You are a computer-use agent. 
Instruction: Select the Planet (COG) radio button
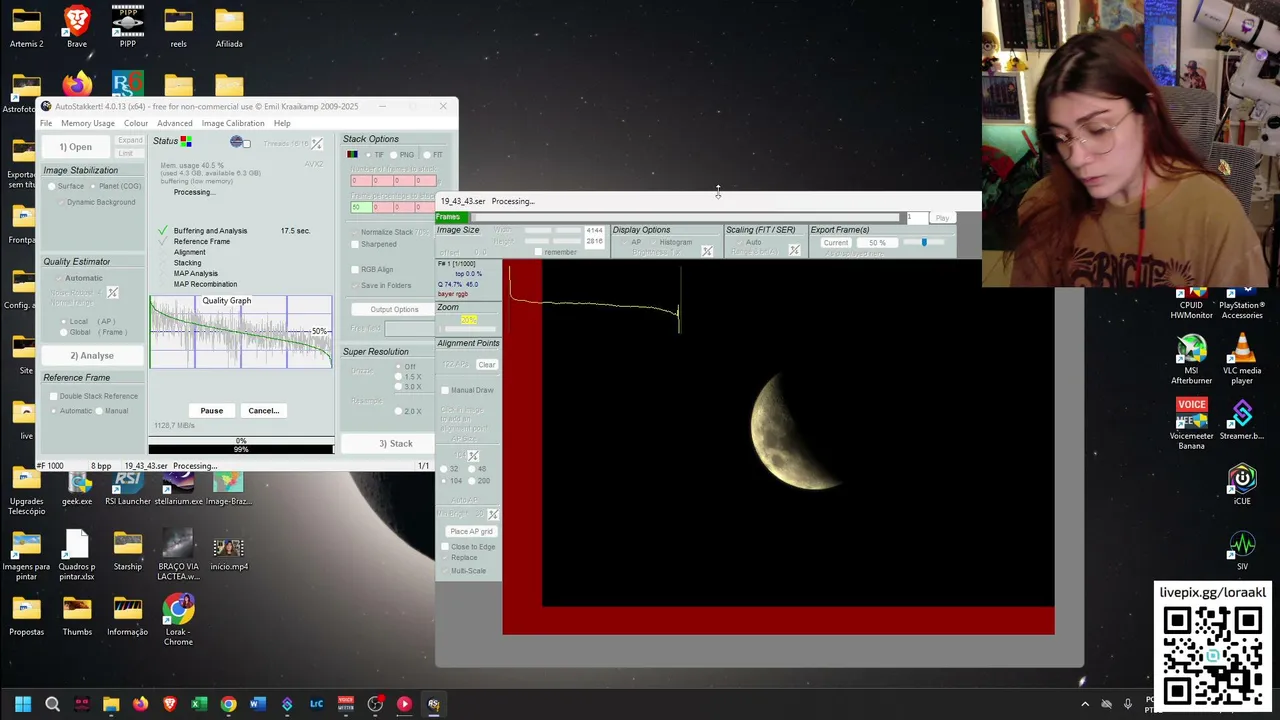pos(92,186)
